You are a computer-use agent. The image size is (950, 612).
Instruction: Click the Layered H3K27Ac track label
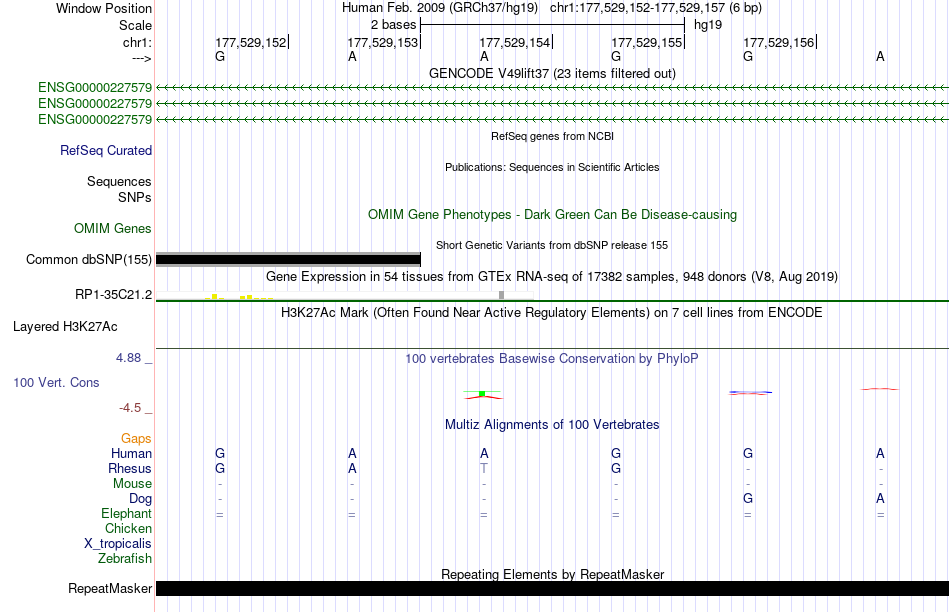tap(65, 327)
